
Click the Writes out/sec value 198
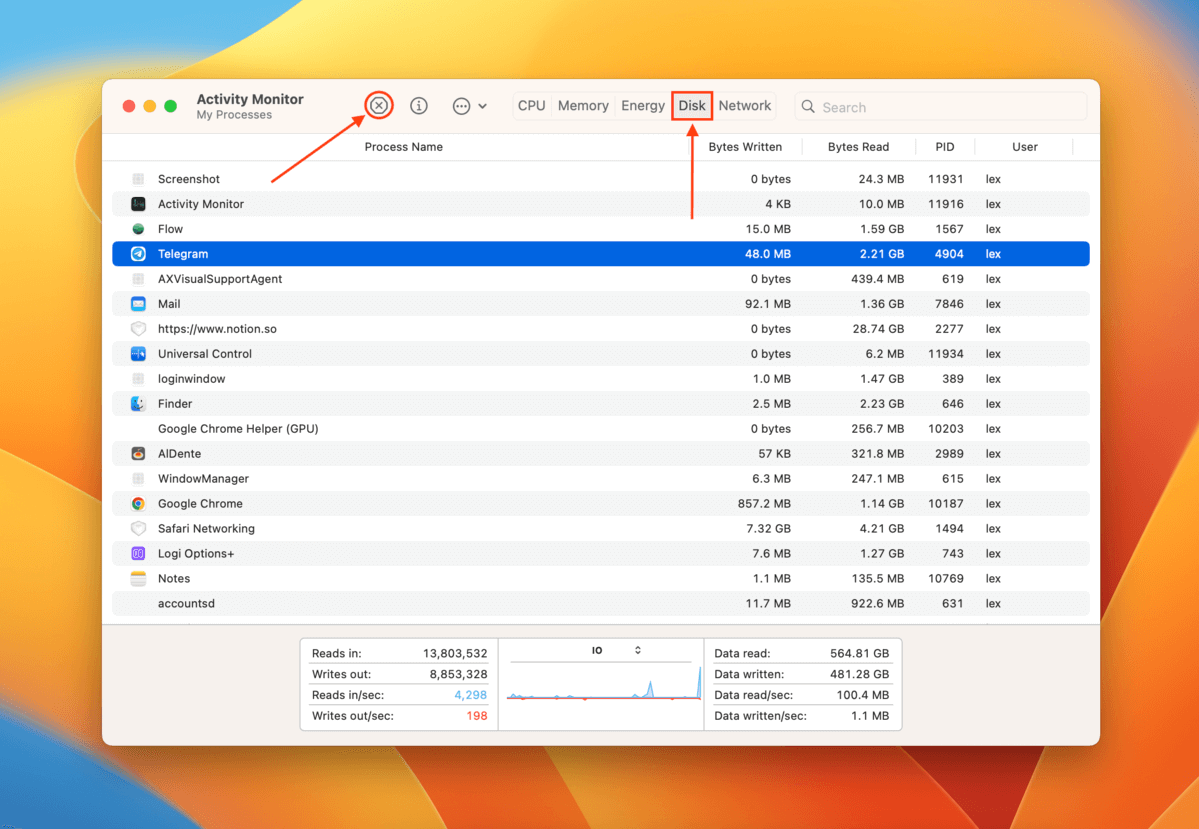476,716
